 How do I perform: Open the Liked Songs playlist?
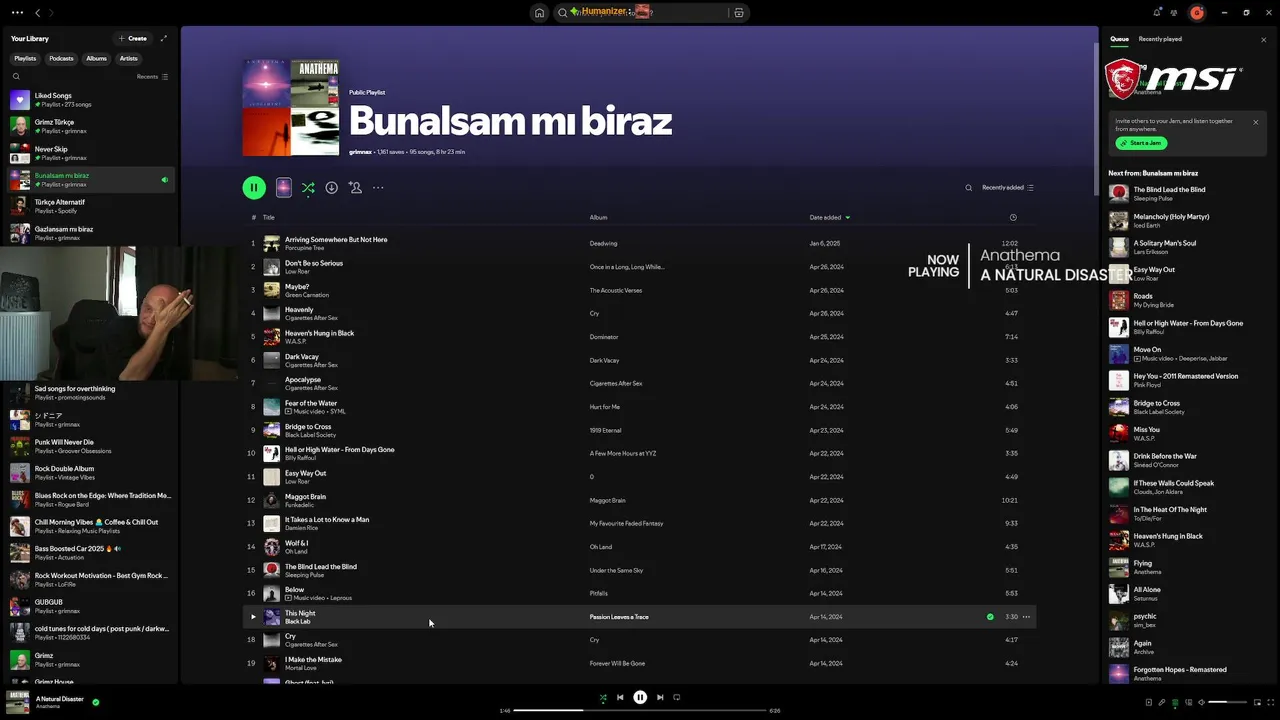(x=92, y=99)
